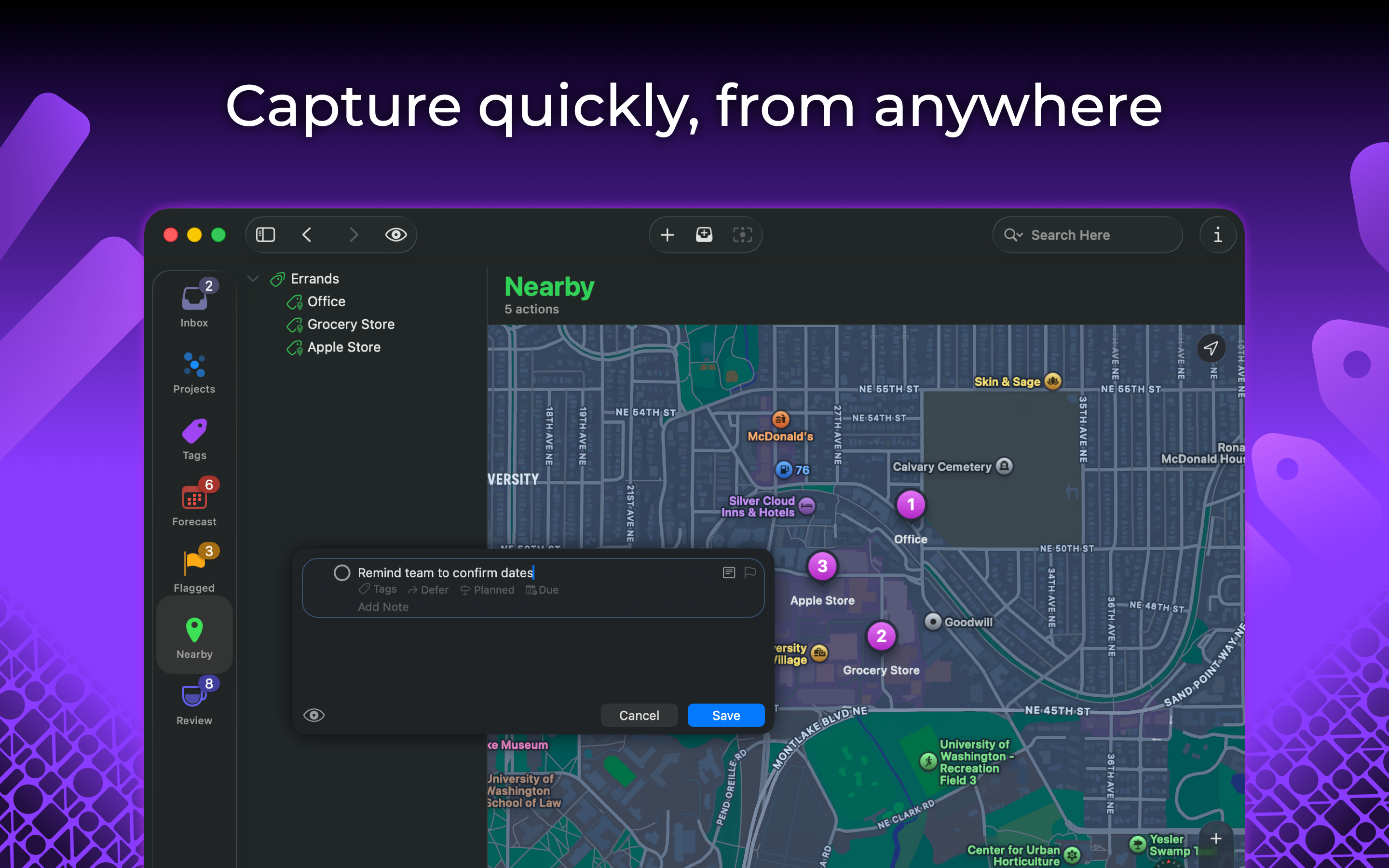Click University Village map marker
This screenshot has height=868, width=1389.
819,653
